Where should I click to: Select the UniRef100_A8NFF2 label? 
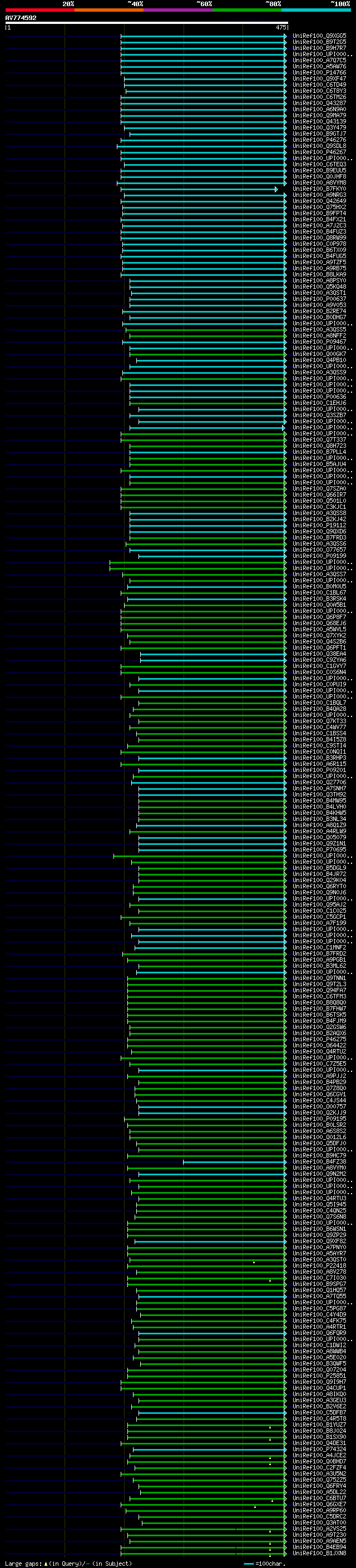pos(319,335)
